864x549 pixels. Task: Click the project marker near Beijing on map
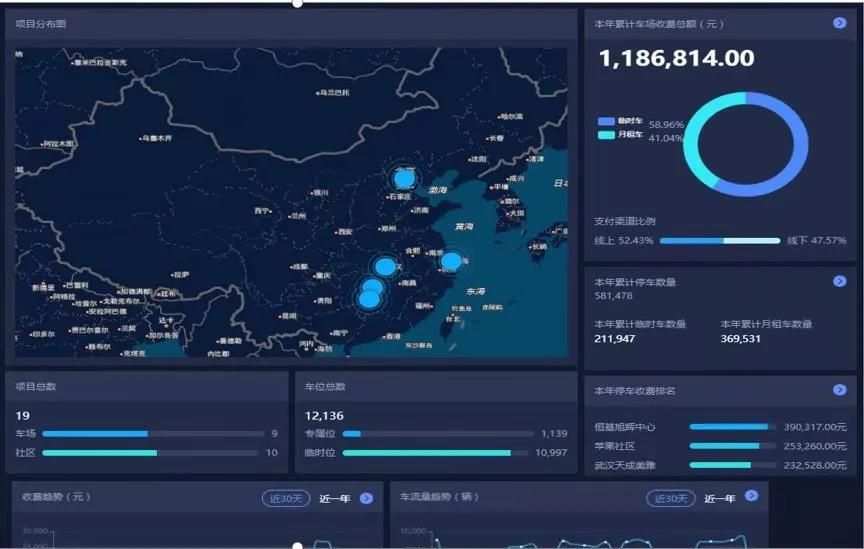[x=404, y=179]
